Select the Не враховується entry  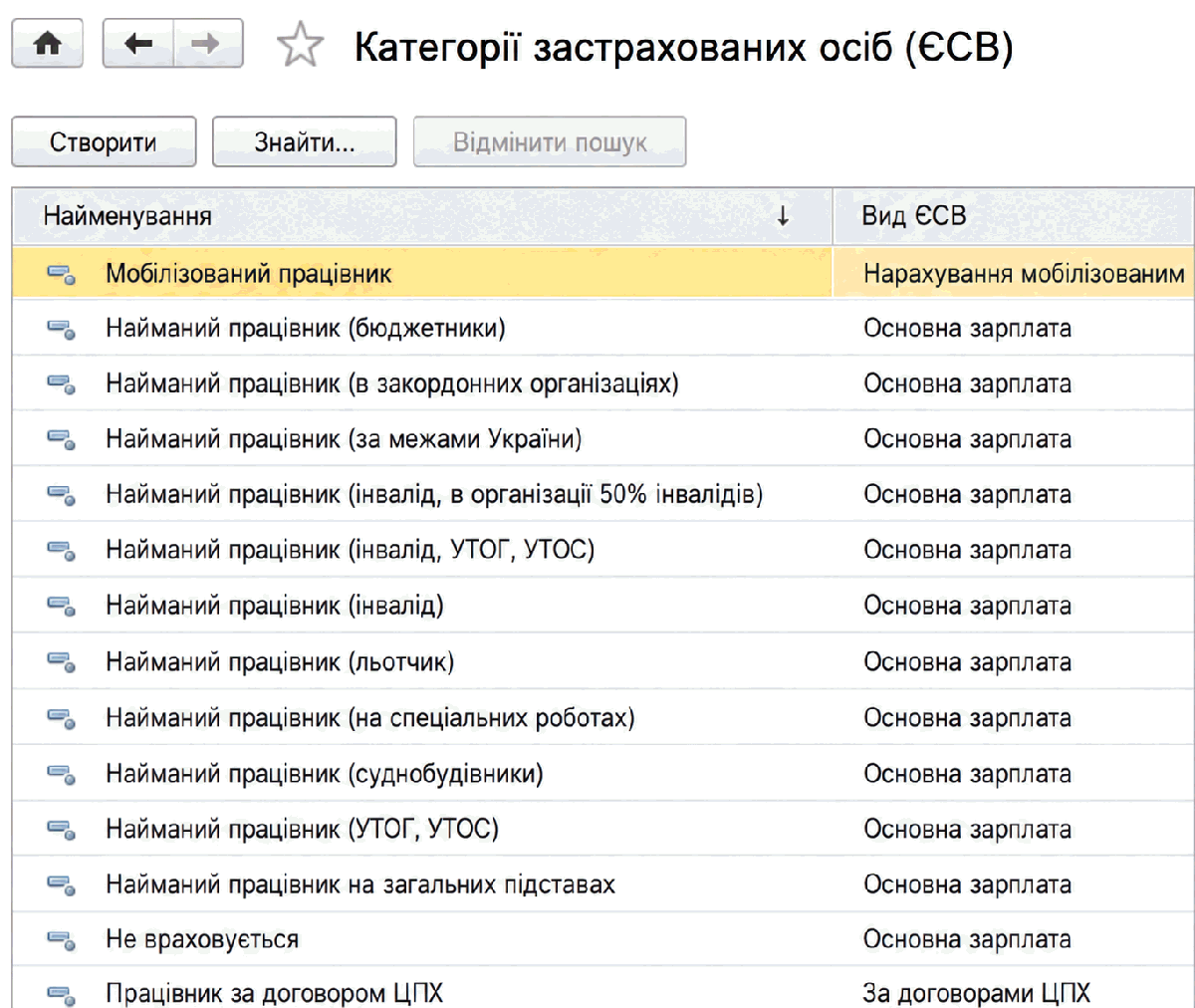tap(202, 939)
